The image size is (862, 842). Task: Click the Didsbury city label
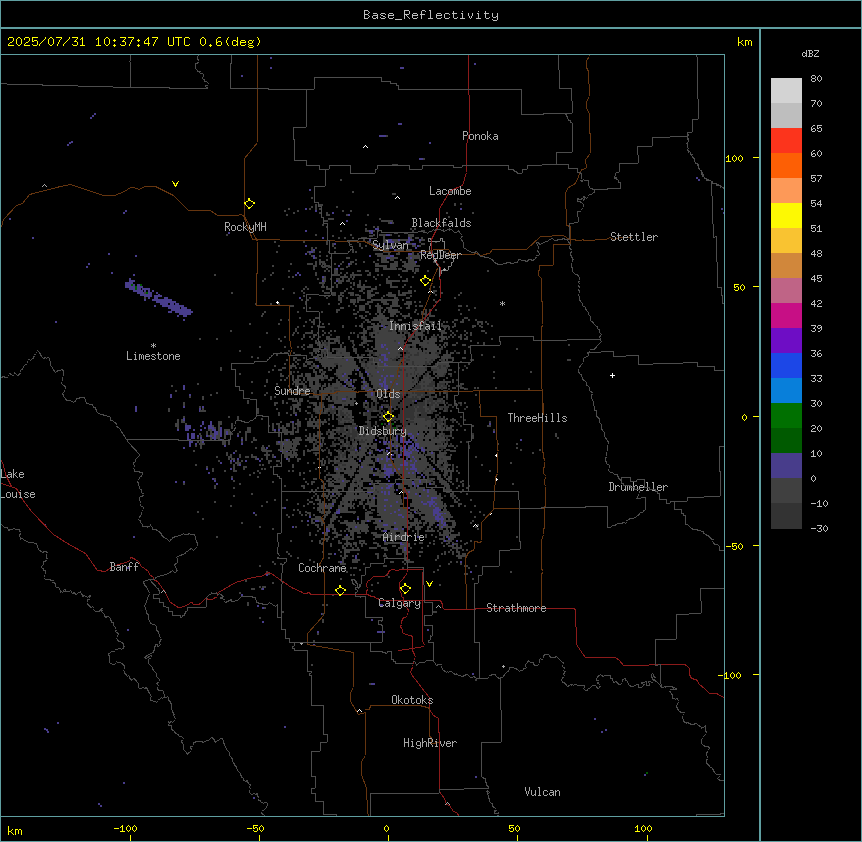tap(382, 431)
